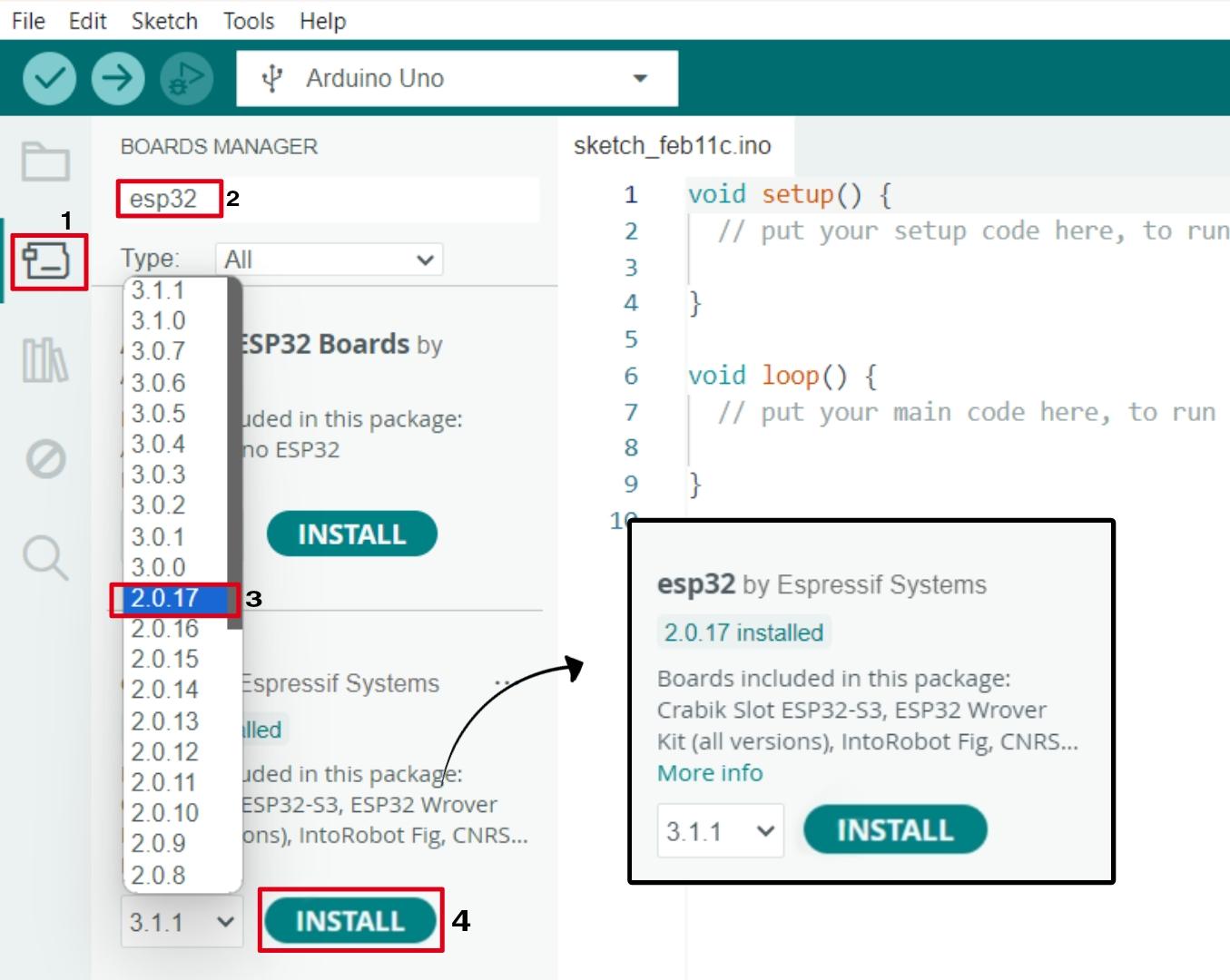The image size is (1230, 980).
Task: Click the bottom INSTALL button for esp32
Action: (x=350, y=921)
